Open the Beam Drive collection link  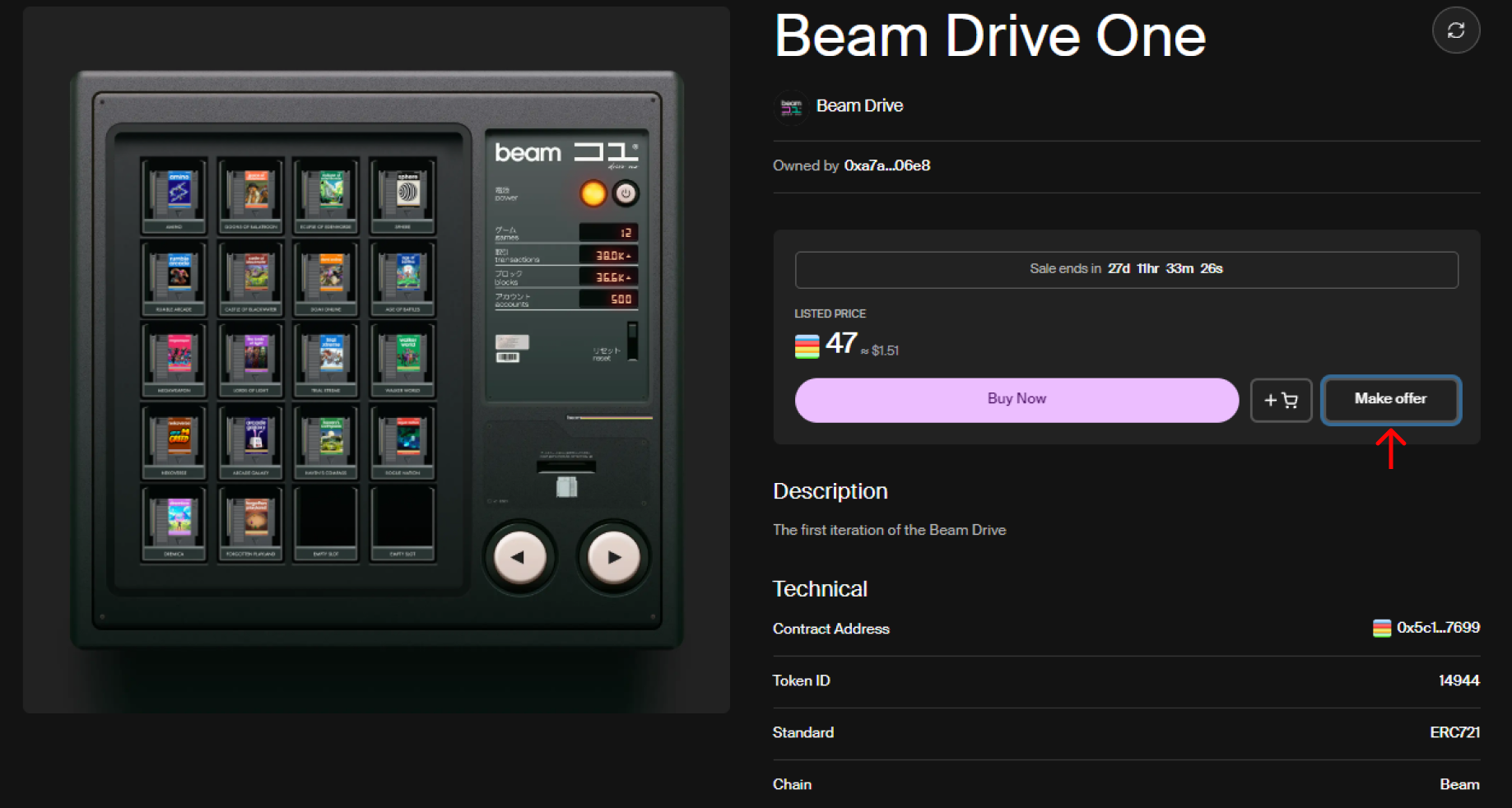[859, 106]
